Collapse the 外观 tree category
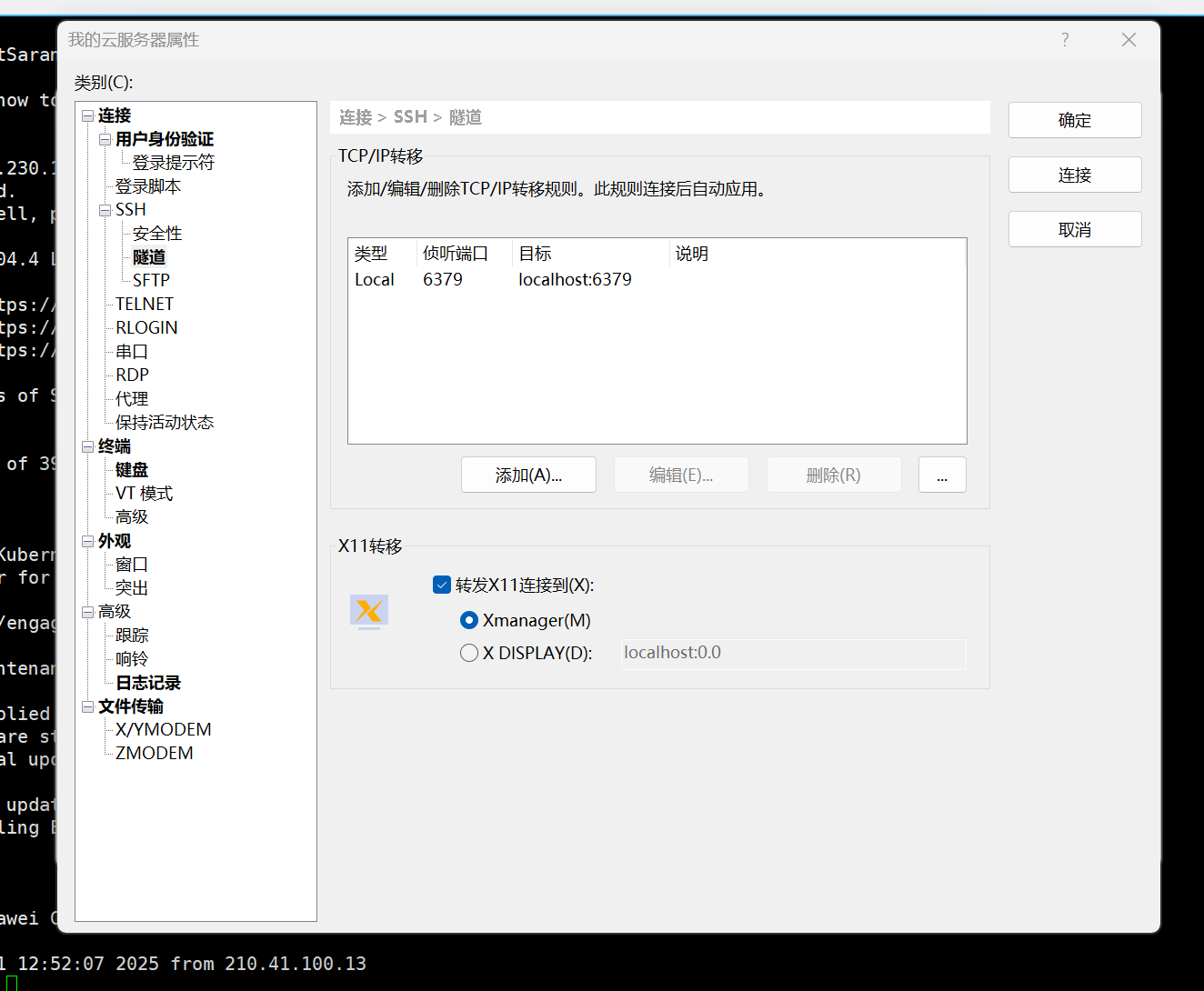This screenshot has height=991, width=1204. point(88,541)
